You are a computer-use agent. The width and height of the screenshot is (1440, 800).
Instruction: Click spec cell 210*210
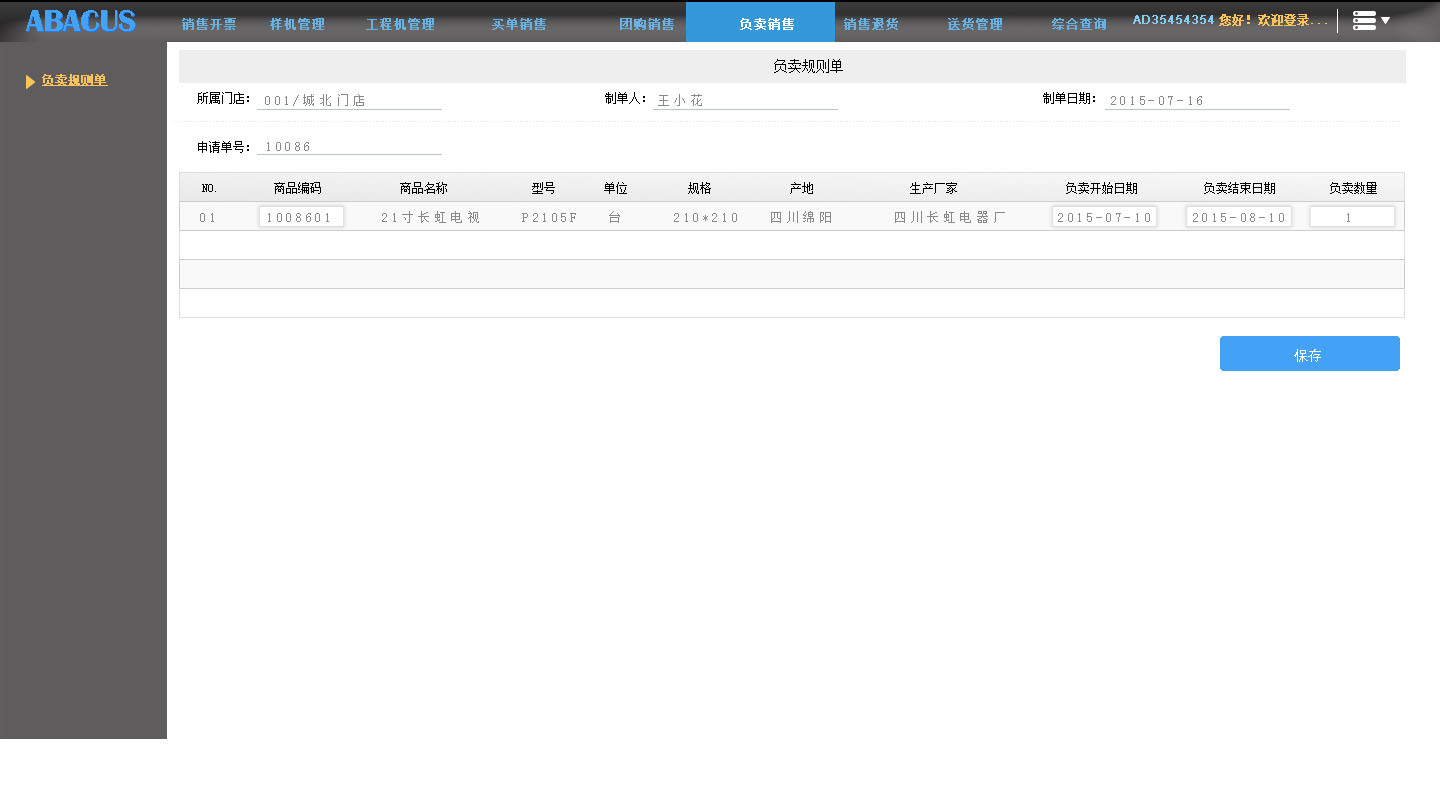706,217
